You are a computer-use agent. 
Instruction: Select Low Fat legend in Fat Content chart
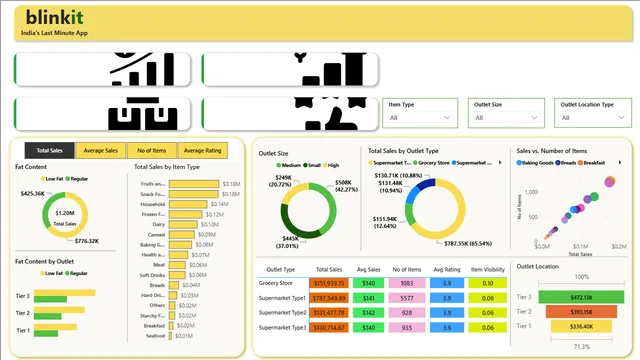[x=52, y=179]
